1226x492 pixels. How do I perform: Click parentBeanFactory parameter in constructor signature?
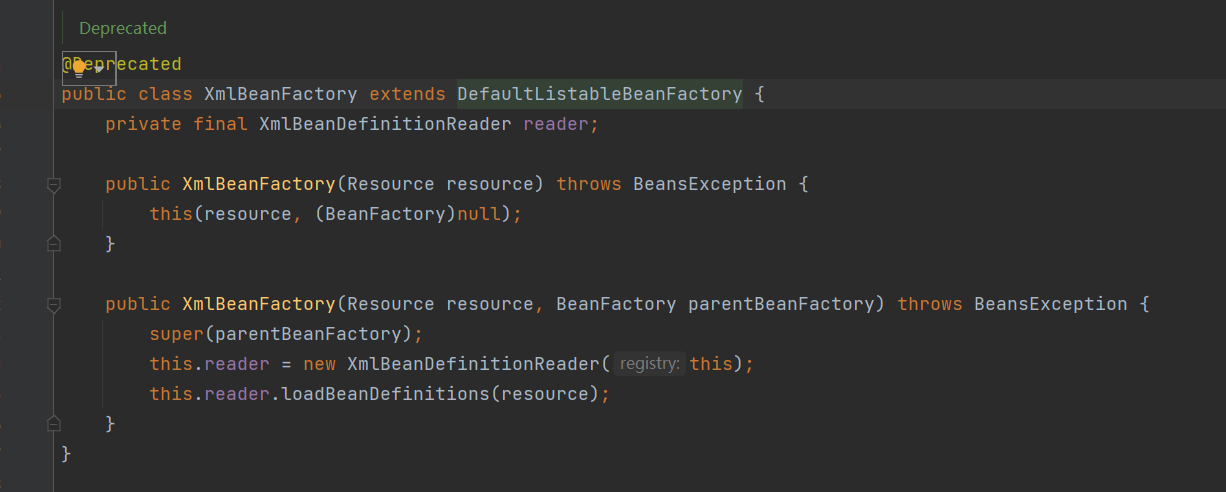coord(781,304)
